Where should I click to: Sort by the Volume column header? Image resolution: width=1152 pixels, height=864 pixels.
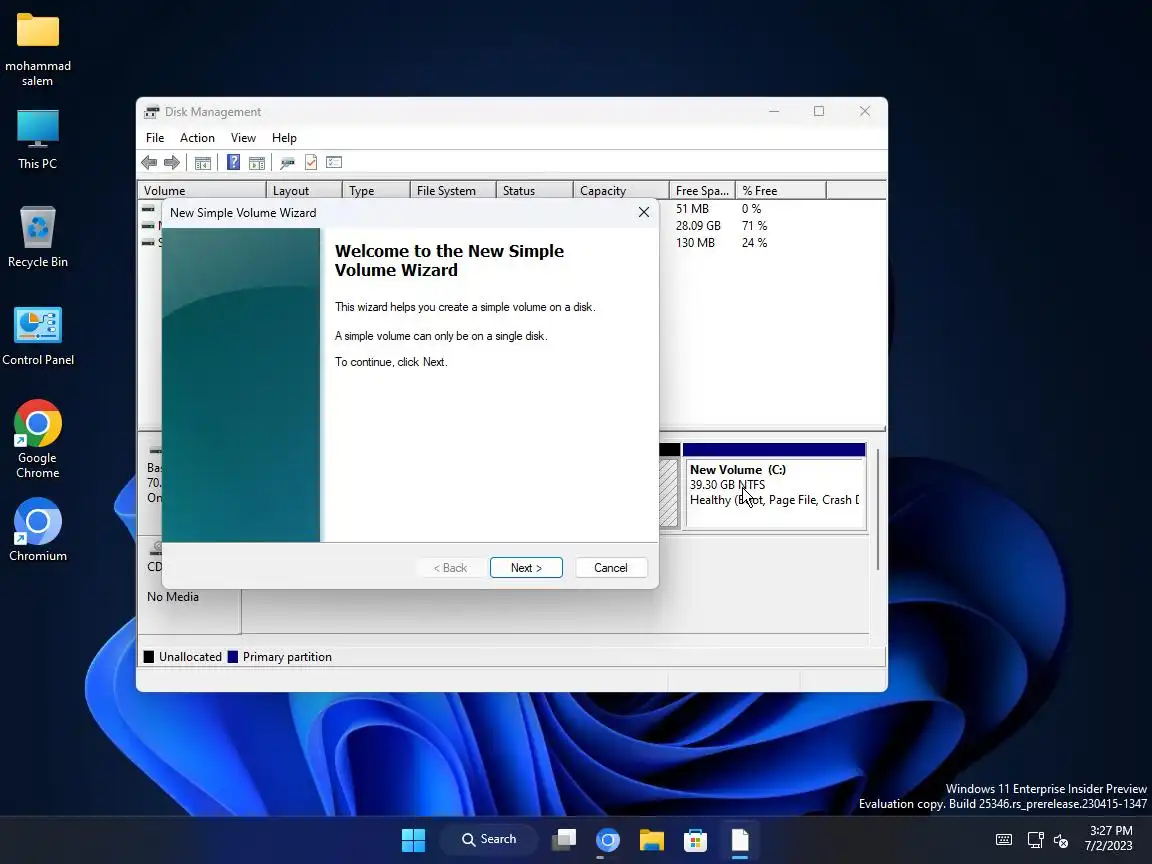click(x=201, y=190)
